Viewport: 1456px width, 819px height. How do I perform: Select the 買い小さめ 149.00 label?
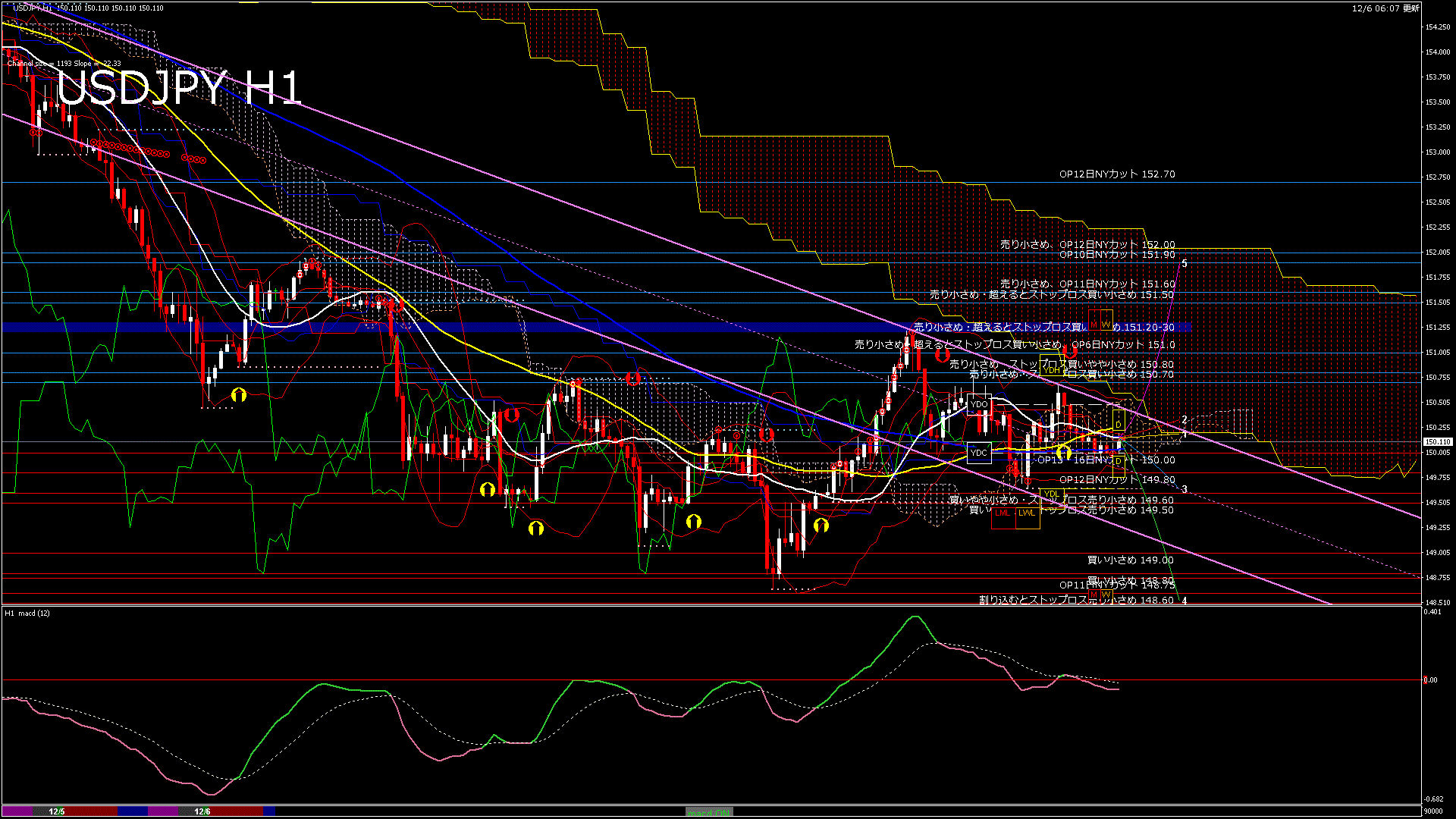1131,560
